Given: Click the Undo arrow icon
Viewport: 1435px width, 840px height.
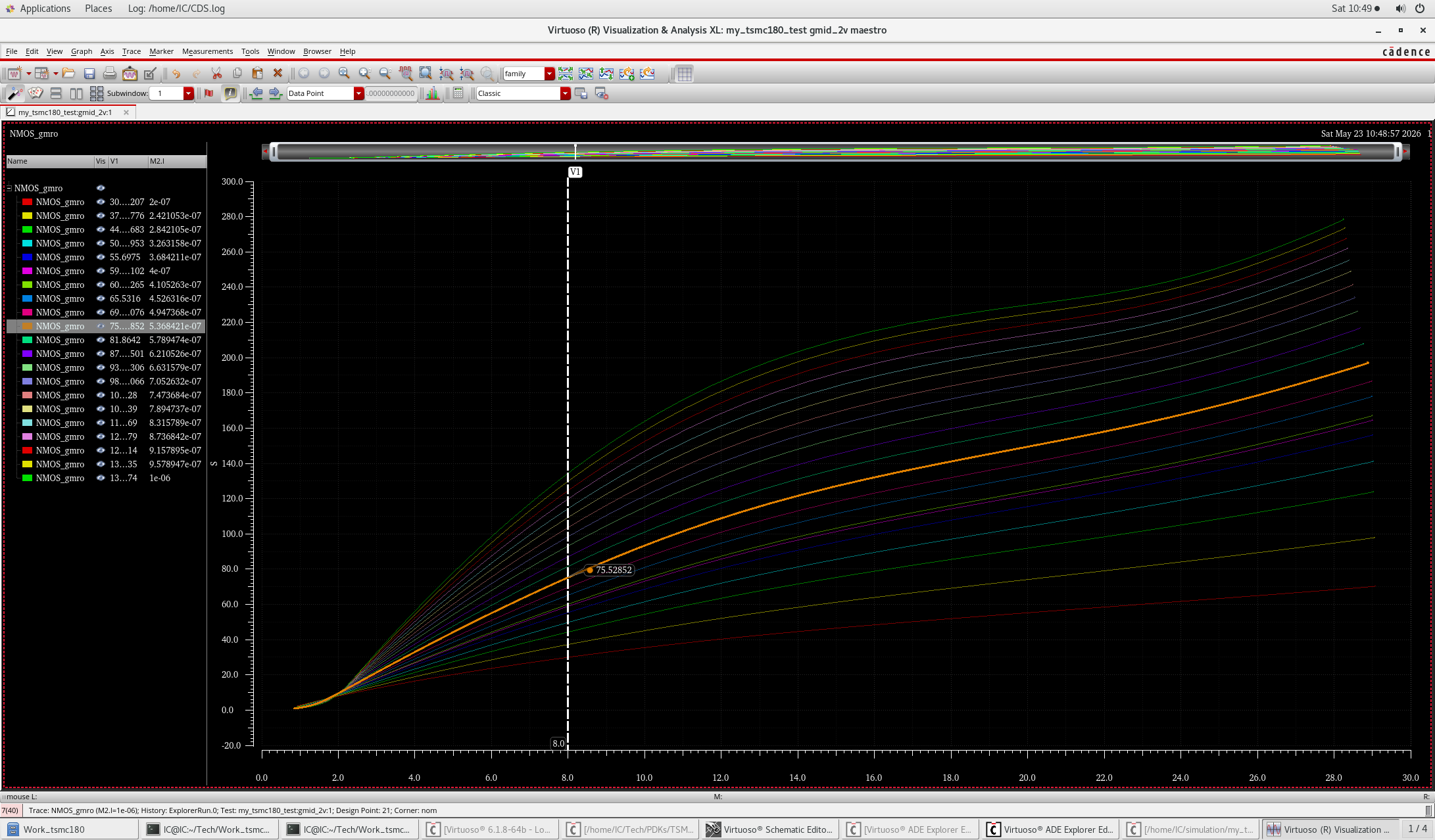Looking at the screenshot, I should (176, 74).
